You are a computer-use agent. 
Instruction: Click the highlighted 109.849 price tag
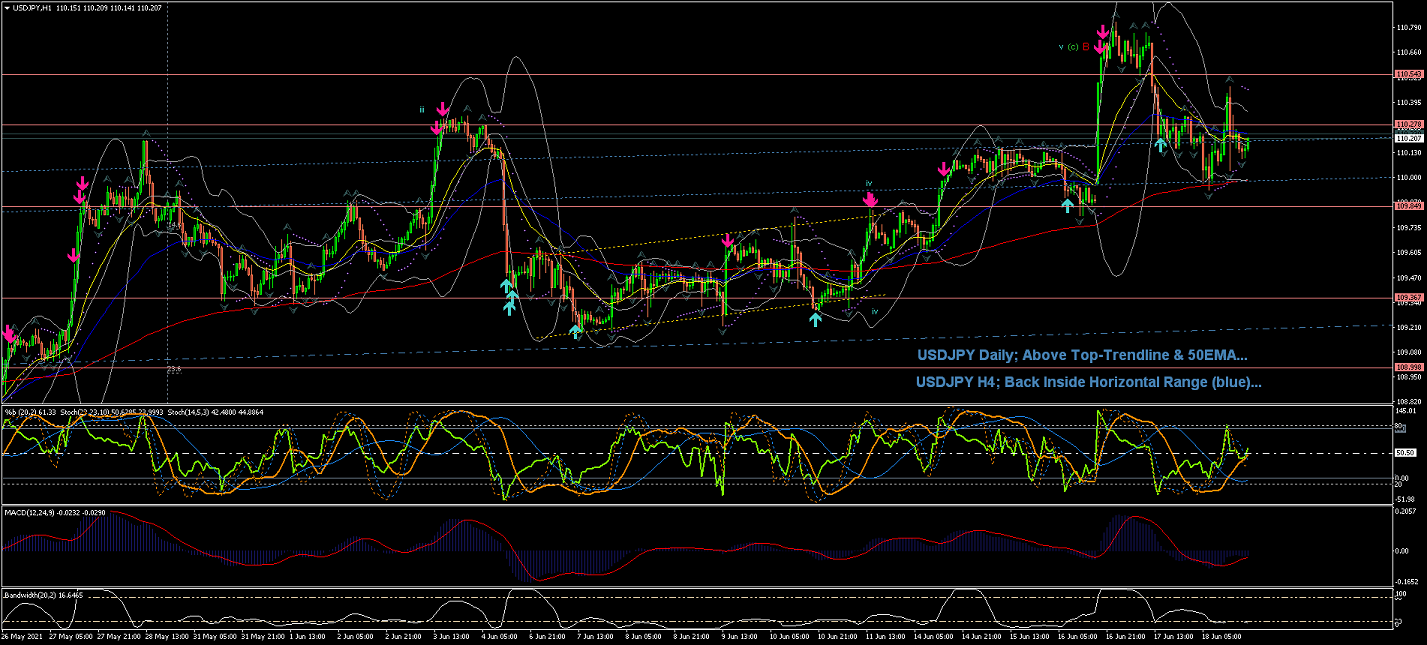click(1409, 205)
